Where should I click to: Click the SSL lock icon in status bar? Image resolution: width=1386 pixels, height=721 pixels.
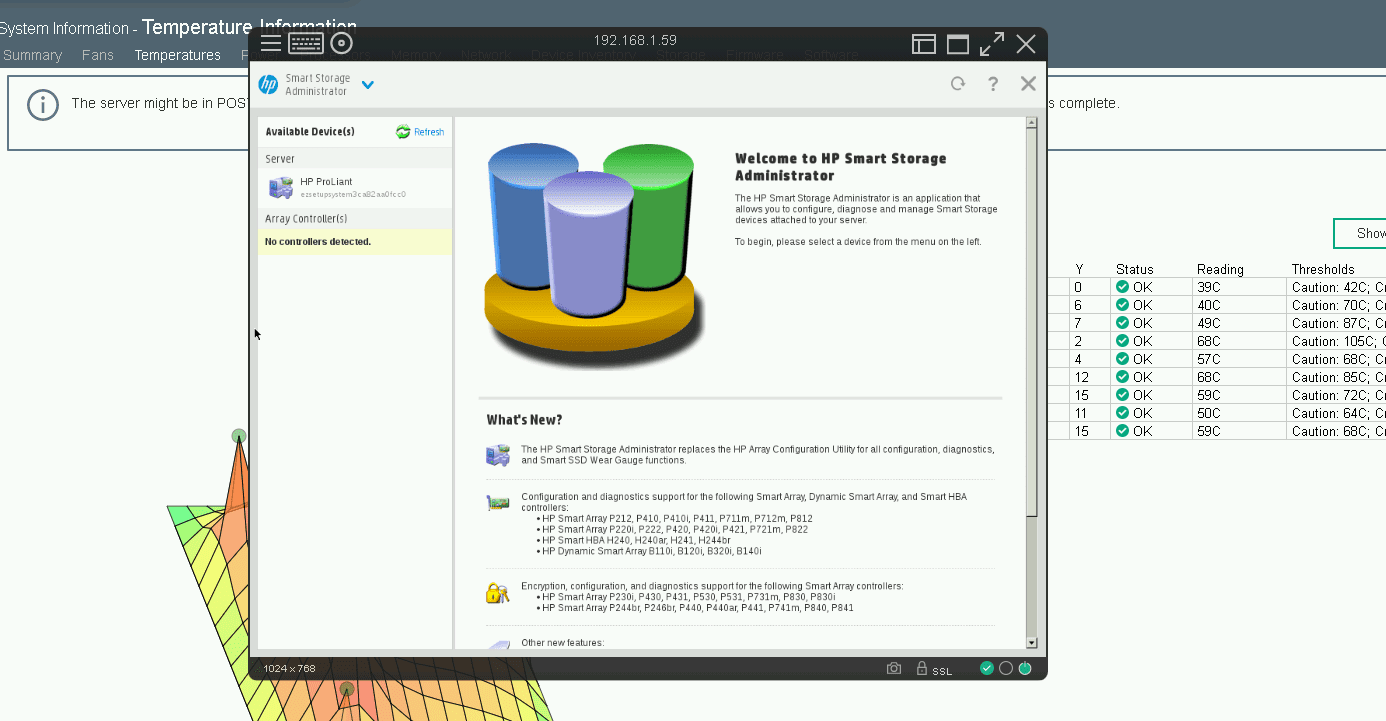tap(922, 669)
